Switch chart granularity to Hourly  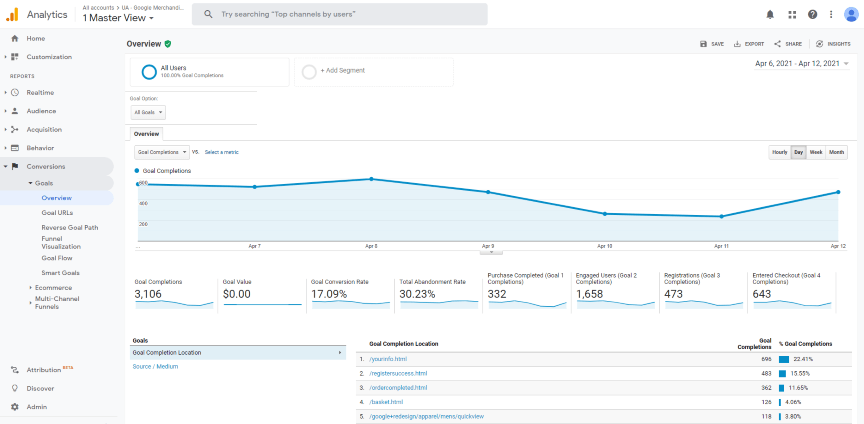(780, 153)
